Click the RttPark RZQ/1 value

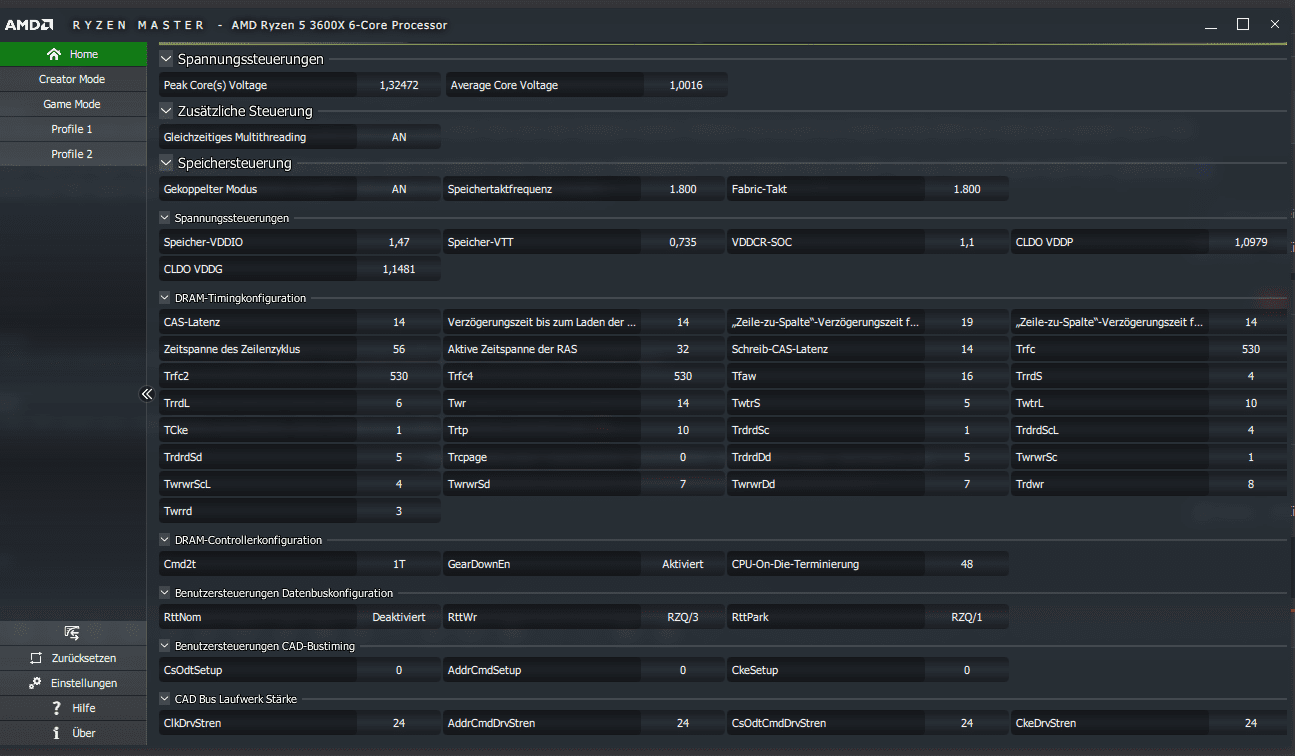[967, 617]
